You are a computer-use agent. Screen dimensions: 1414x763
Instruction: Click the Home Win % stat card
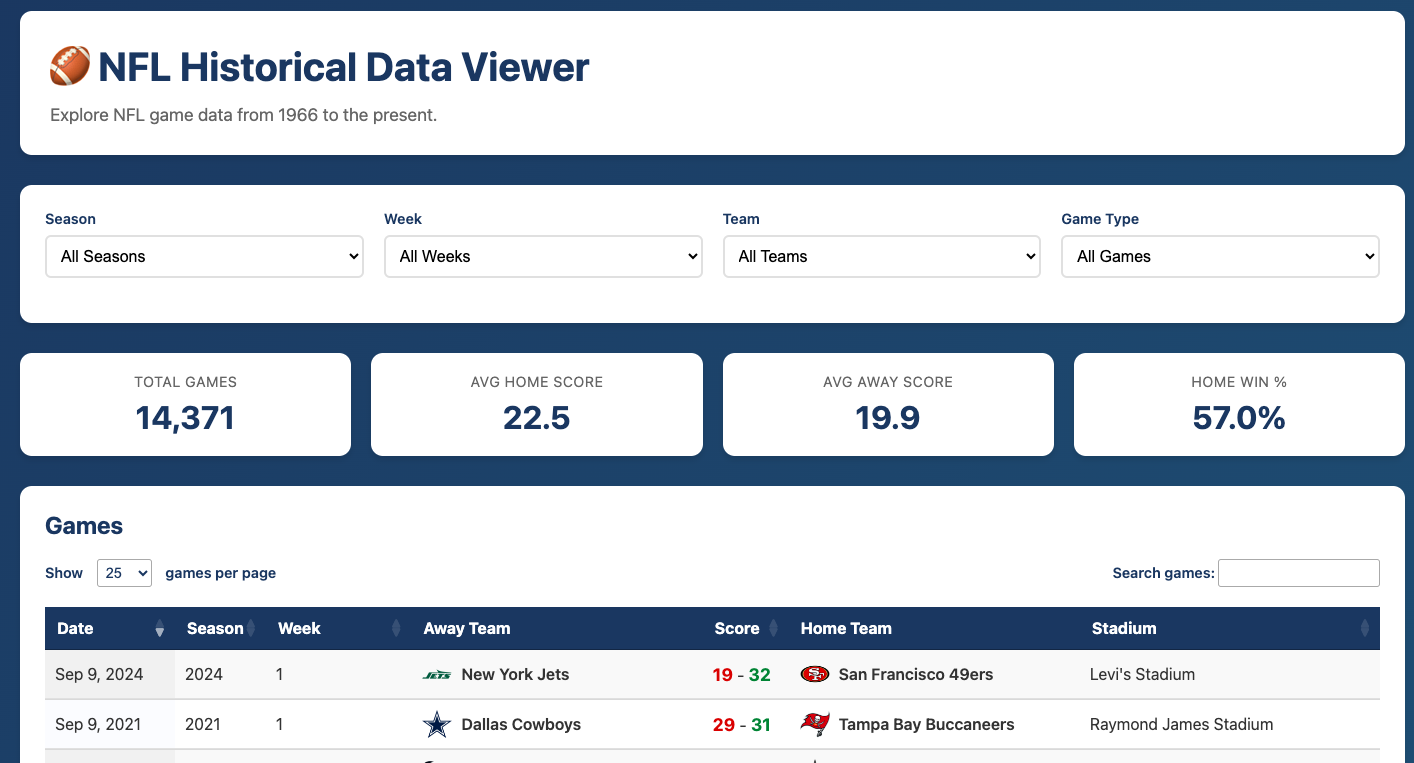pos(1239,404)
